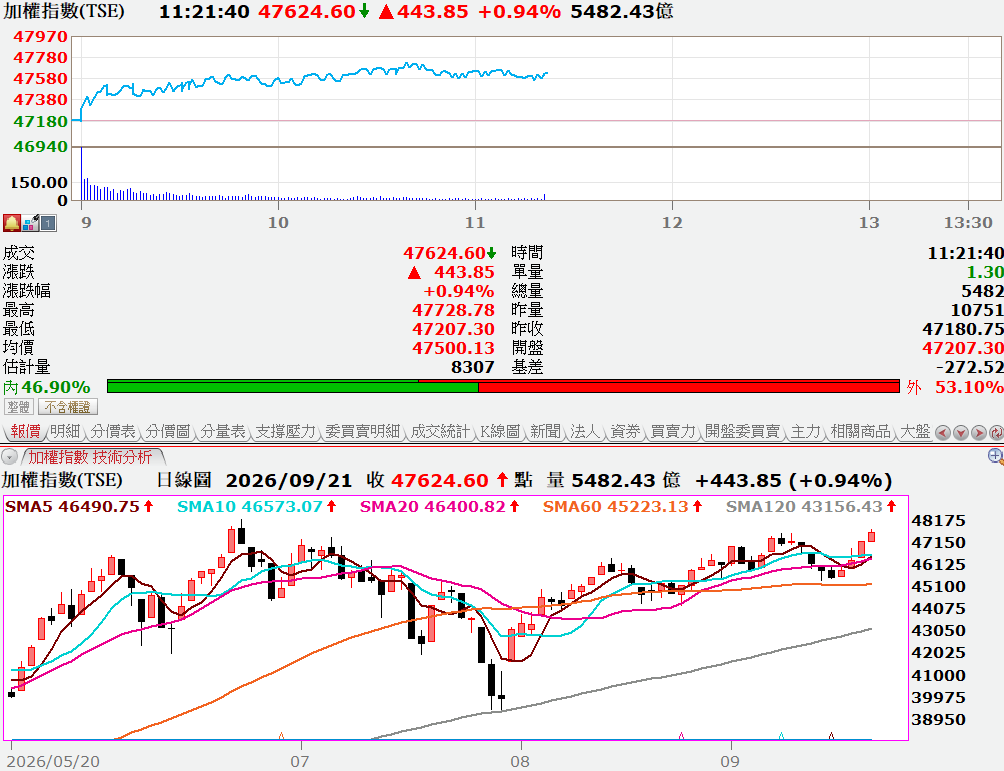Switch to the 開盤委買賣 tab

click(742, 432)
